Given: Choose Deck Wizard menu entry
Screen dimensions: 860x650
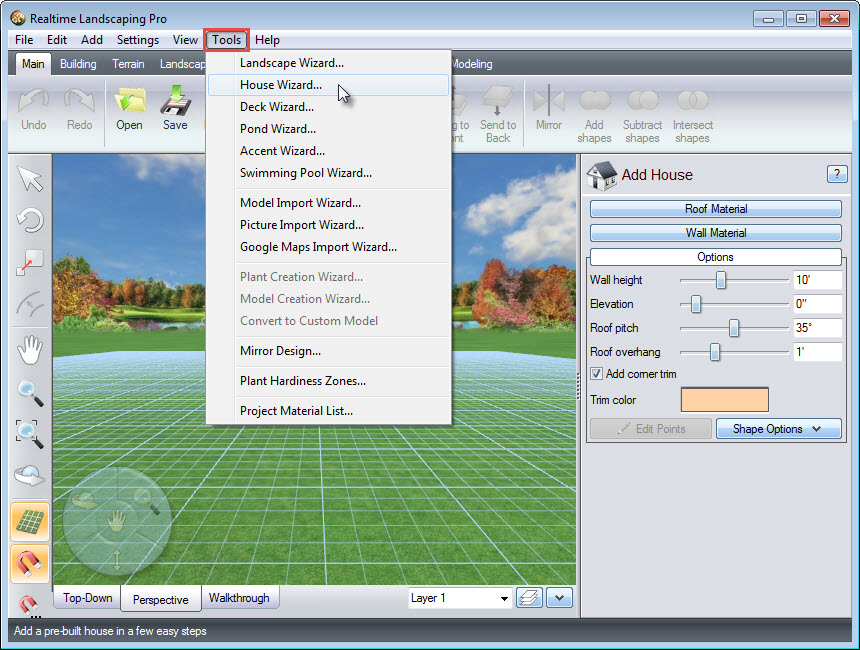Looking at the screenshot, I should click(x=329, y=107).
